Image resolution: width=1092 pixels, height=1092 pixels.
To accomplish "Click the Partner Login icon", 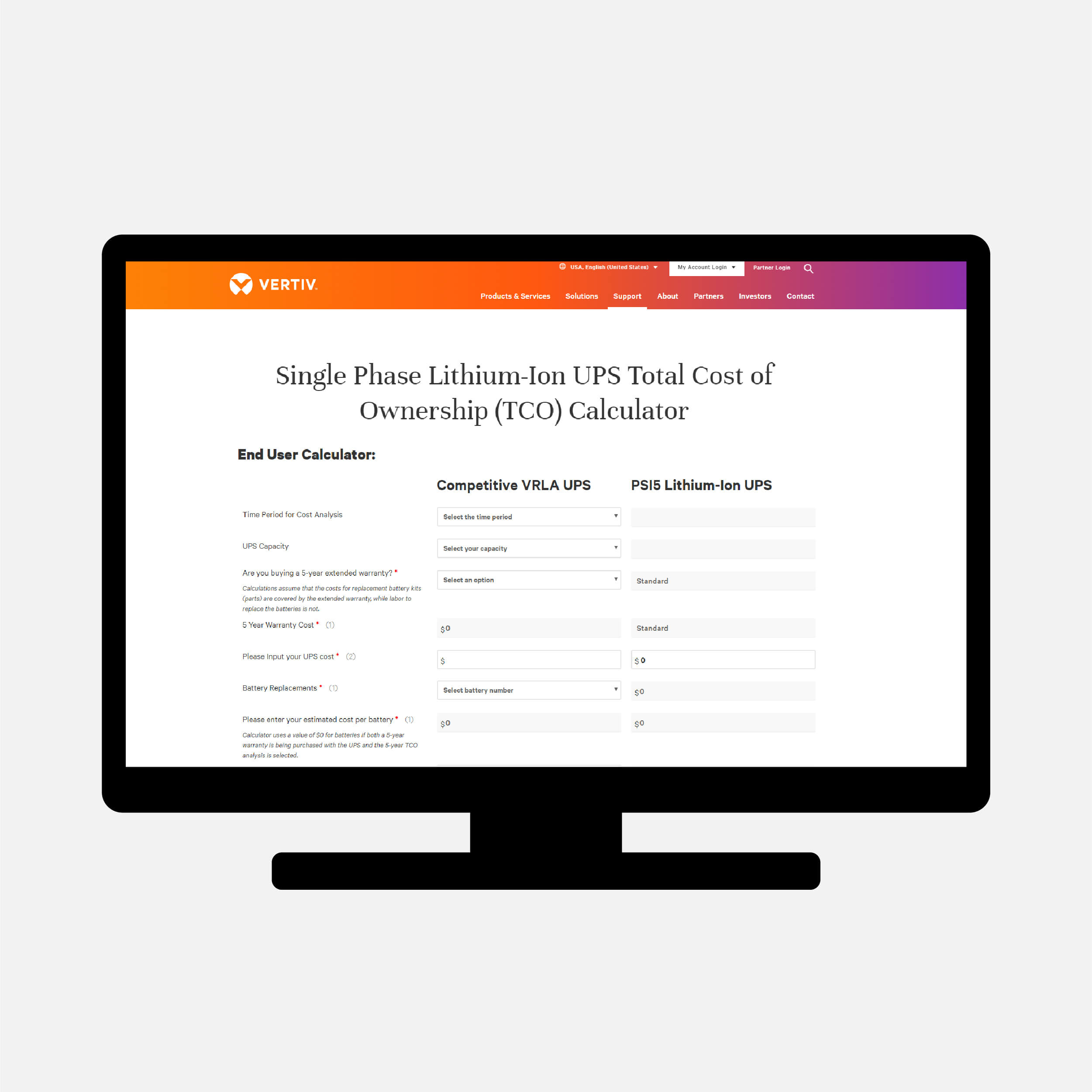I will pyautogui.click(x=772, y=268).
